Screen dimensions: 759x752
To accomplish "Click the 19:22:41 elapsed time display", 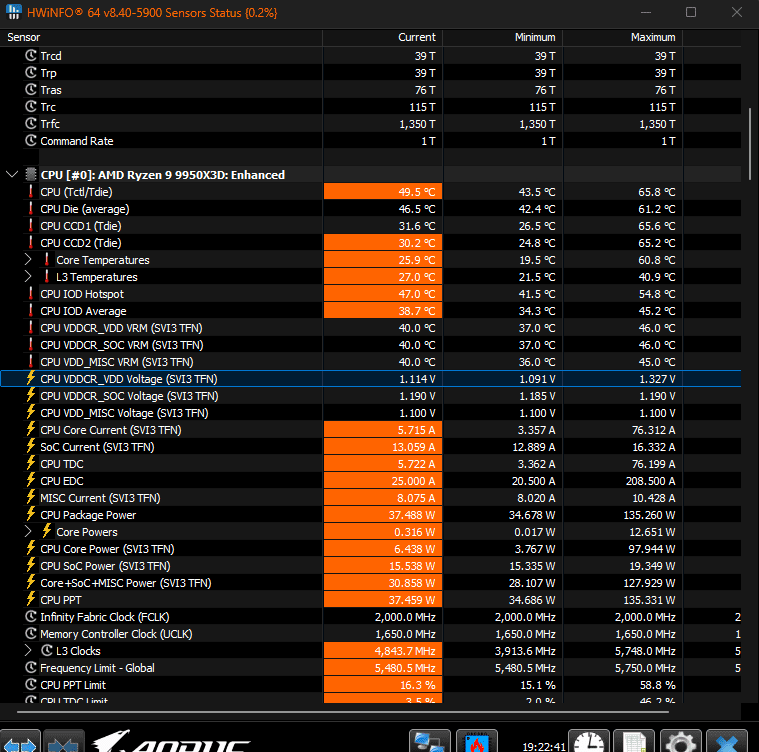I will 544,746.
